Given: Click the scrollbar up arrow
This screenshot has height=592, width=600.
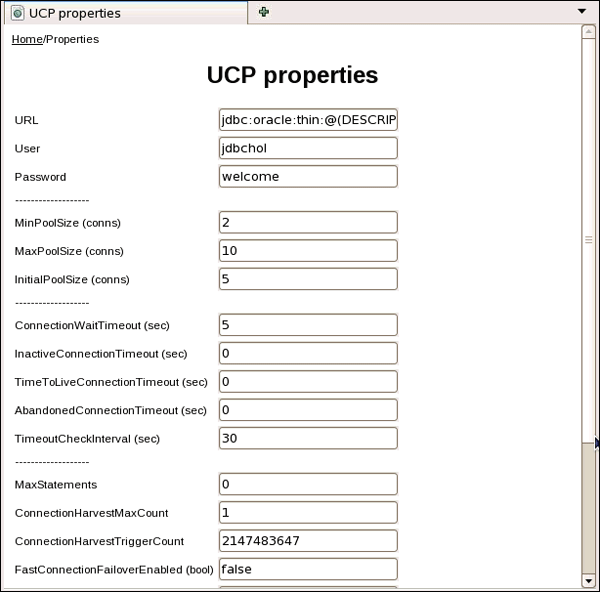Looking at the screenshot, I should (x=588, y=32).
